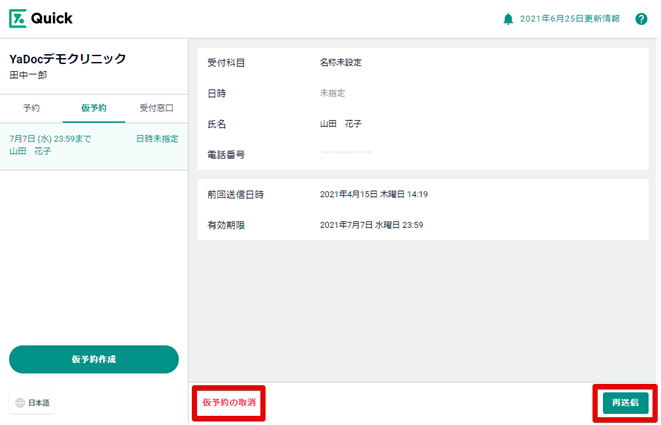Click the 名称未設定 value for 受付科目
This screenshot has height=425, width=661.
tap(340, 62)
